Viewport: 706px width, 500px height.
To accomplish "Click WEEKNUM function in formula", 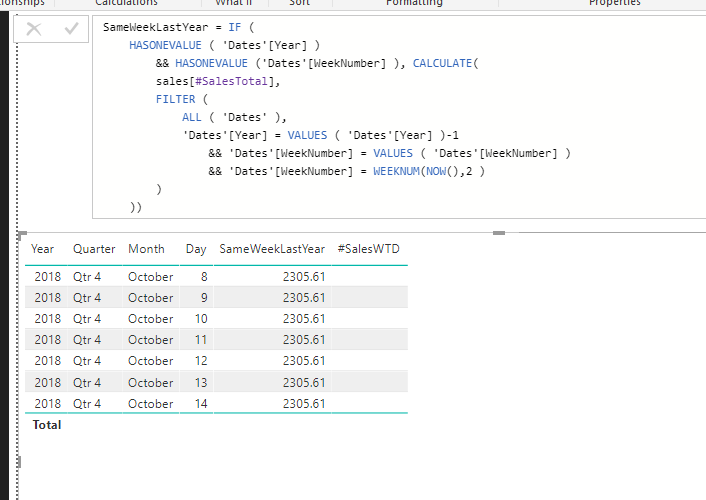I will pyautogui.click(x=396, y=172).
